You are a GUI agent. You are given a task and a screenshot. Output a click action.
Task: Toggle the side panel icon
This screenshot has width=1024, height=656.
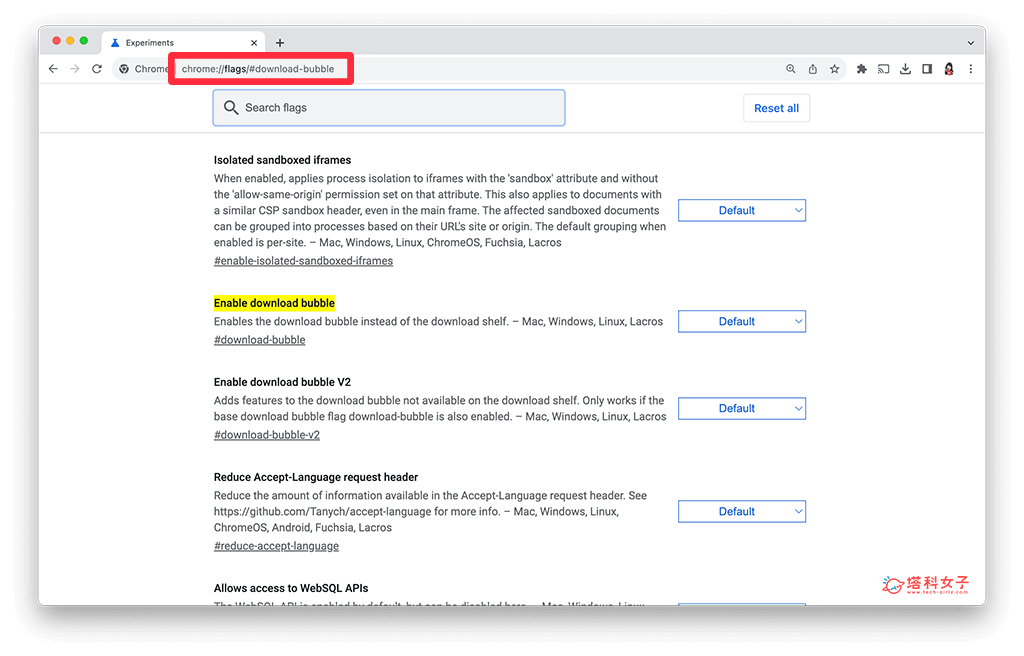pos(927,69)
